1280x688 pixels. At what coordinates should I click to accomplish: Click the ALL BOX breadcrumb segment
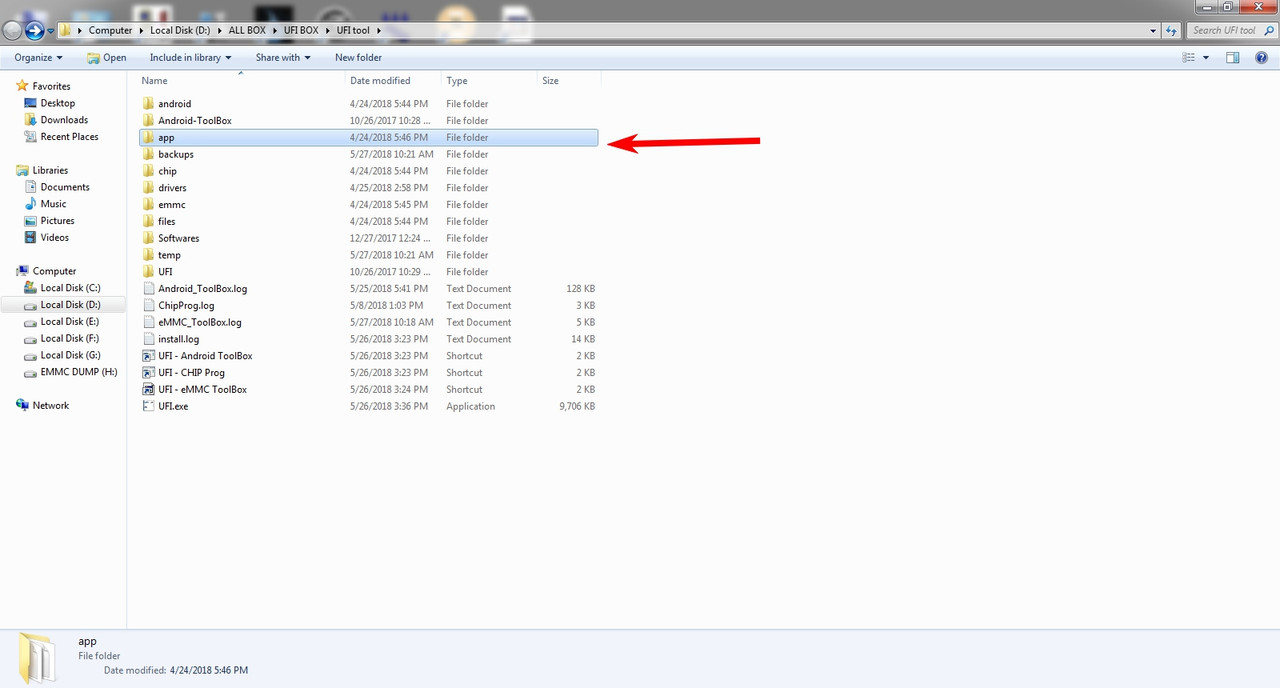(247, 30)
